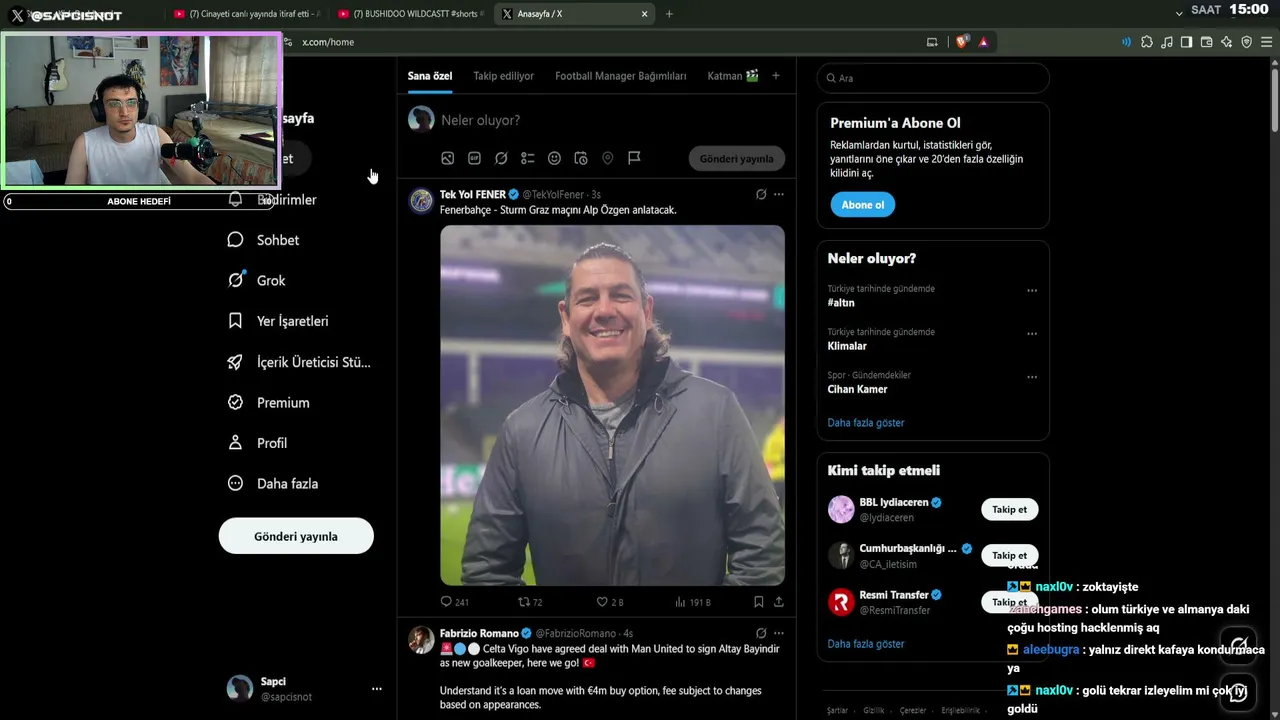This screenshot has height=720, width=1280.
Task: Open a new browser tab
Action: pos(669,14)
